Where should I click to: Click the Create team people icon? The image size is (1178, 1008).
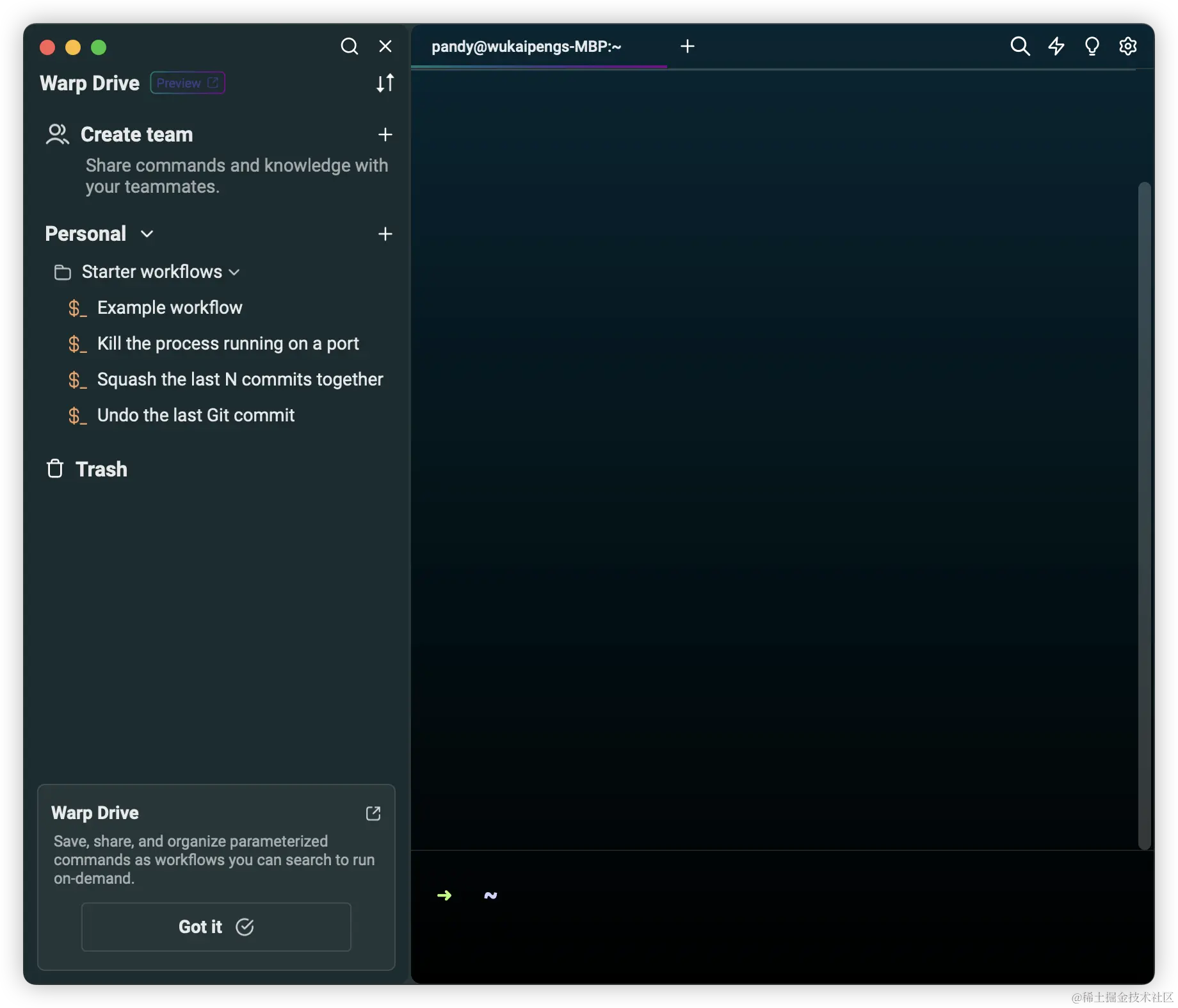coord(58,134)
